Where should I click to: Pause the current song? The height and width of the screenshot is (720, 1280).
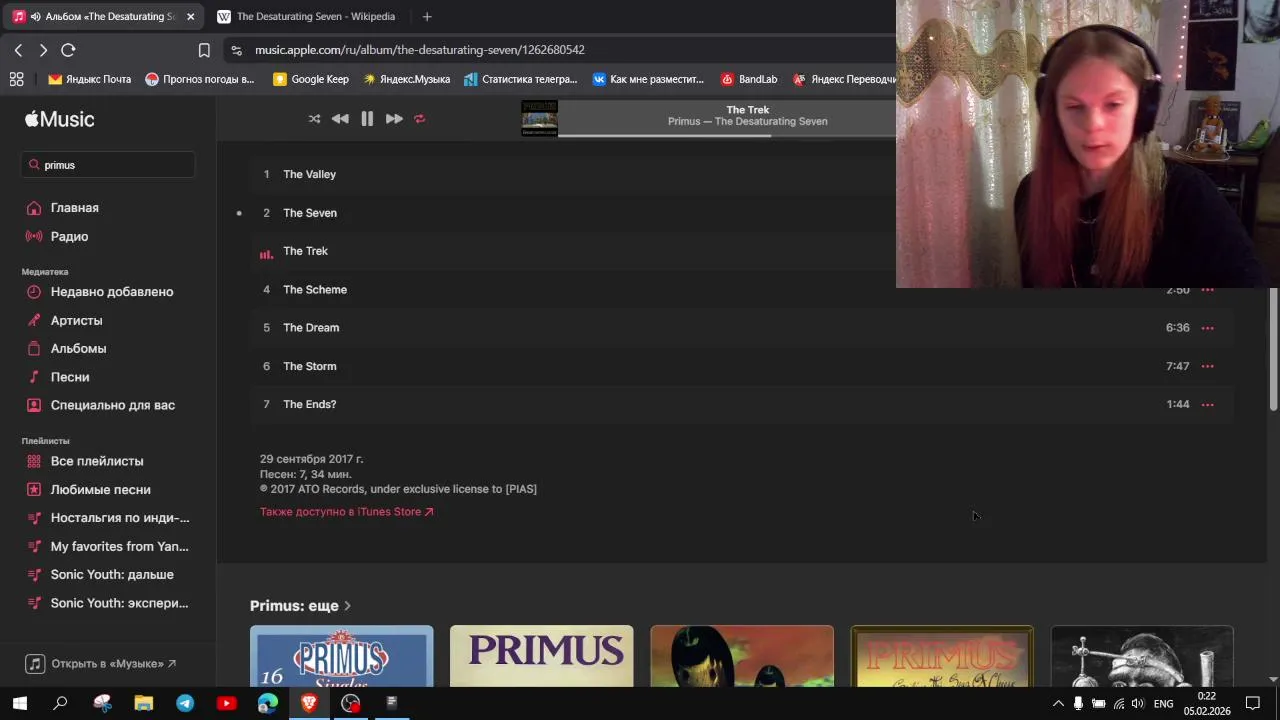click(367, 119)
